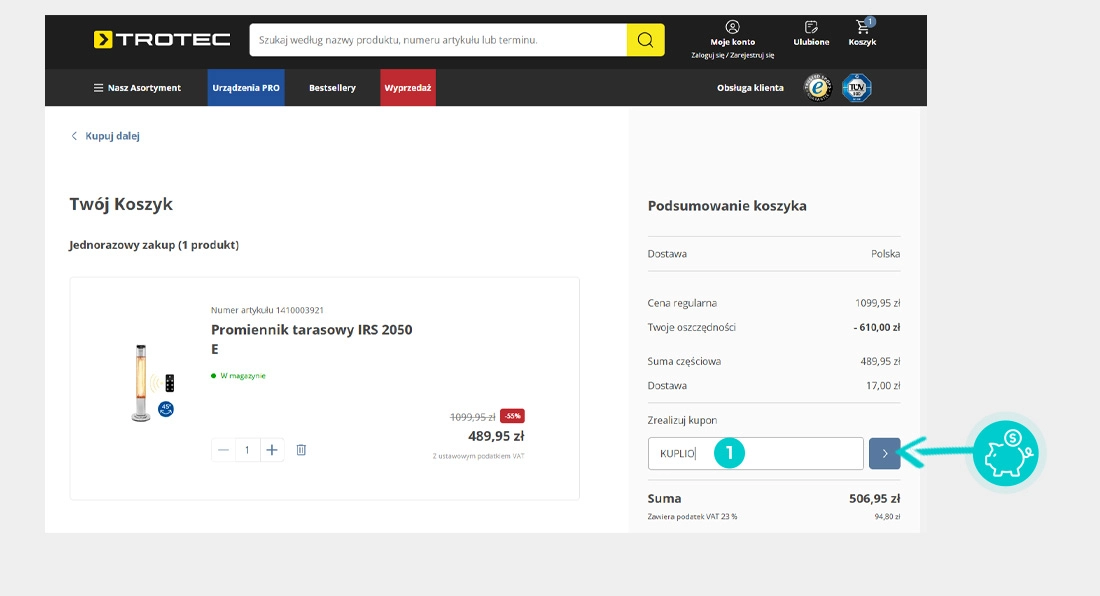Click the Trotec logo

(162, 40)
